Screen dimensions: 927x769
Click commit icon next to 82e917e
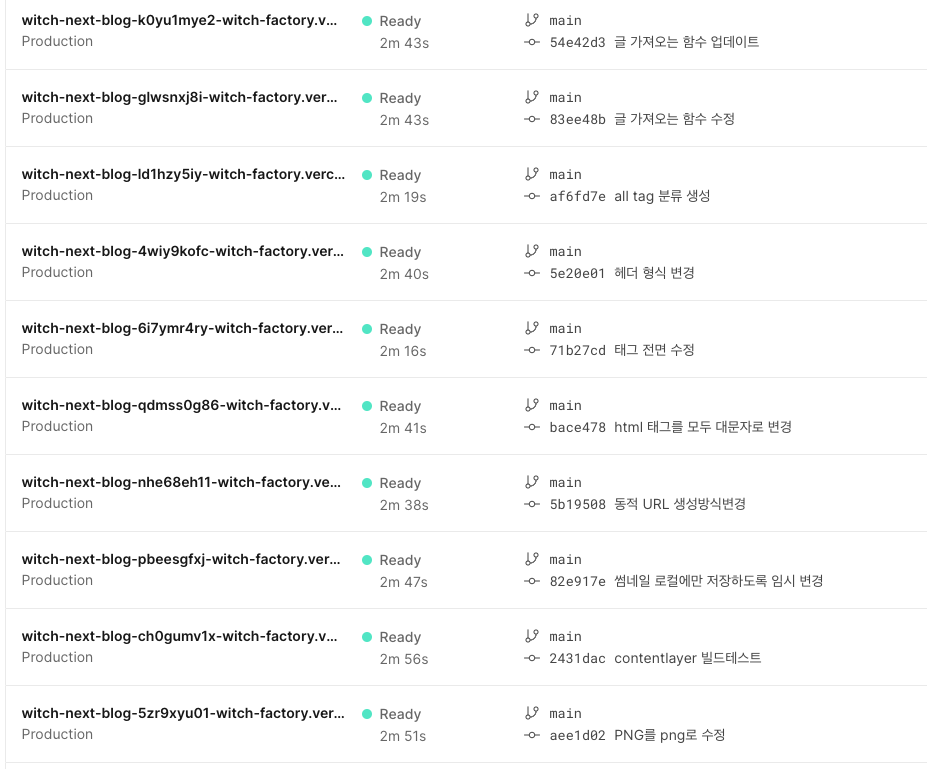pyautogui.click(x=532, y=581)
